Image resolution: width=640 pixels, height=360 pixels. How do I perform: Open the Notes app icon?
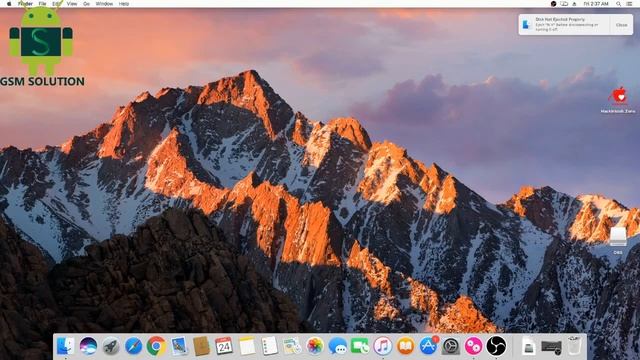click(x=247, y=346)
